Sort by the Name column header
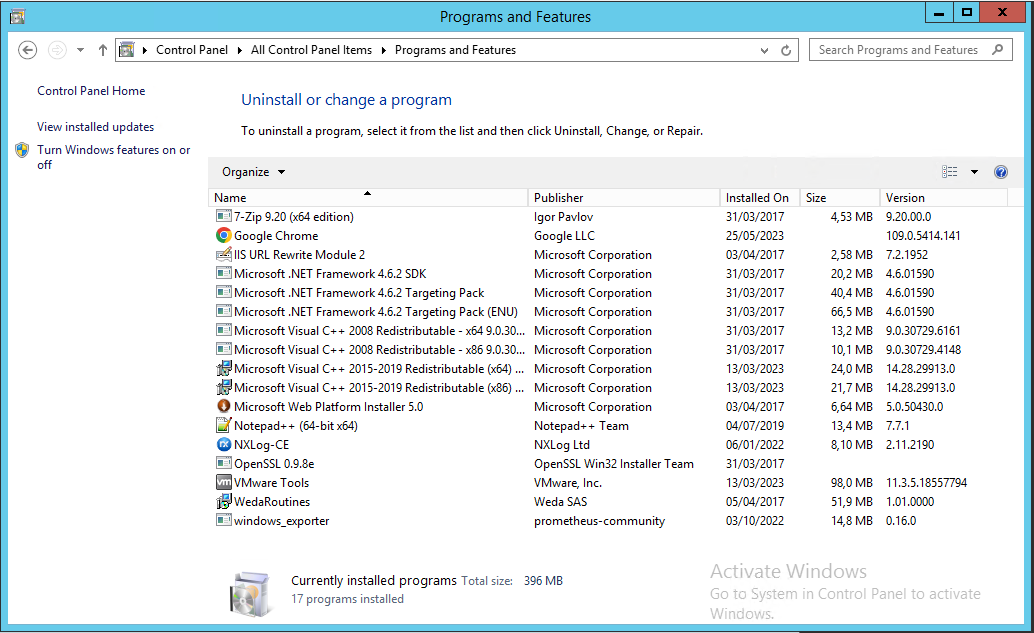 (368, 197)
